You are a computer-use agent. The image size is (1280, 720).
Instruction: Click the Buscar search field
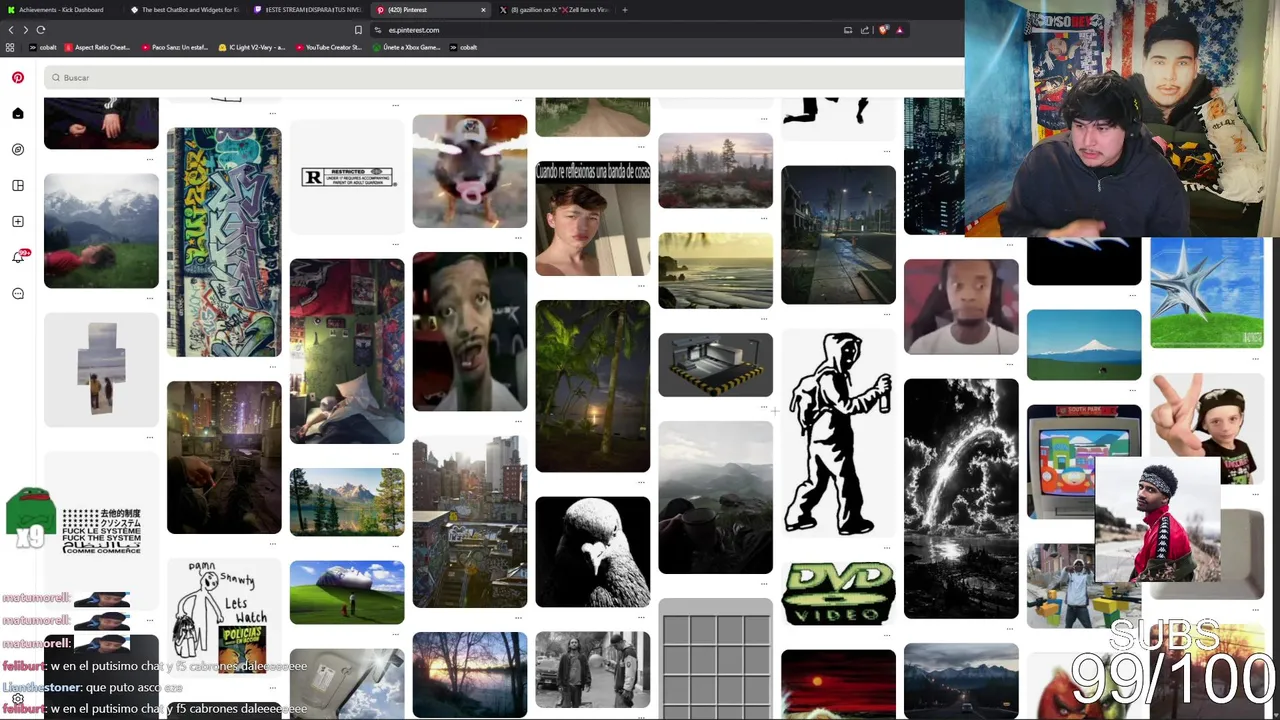(505, 77)
